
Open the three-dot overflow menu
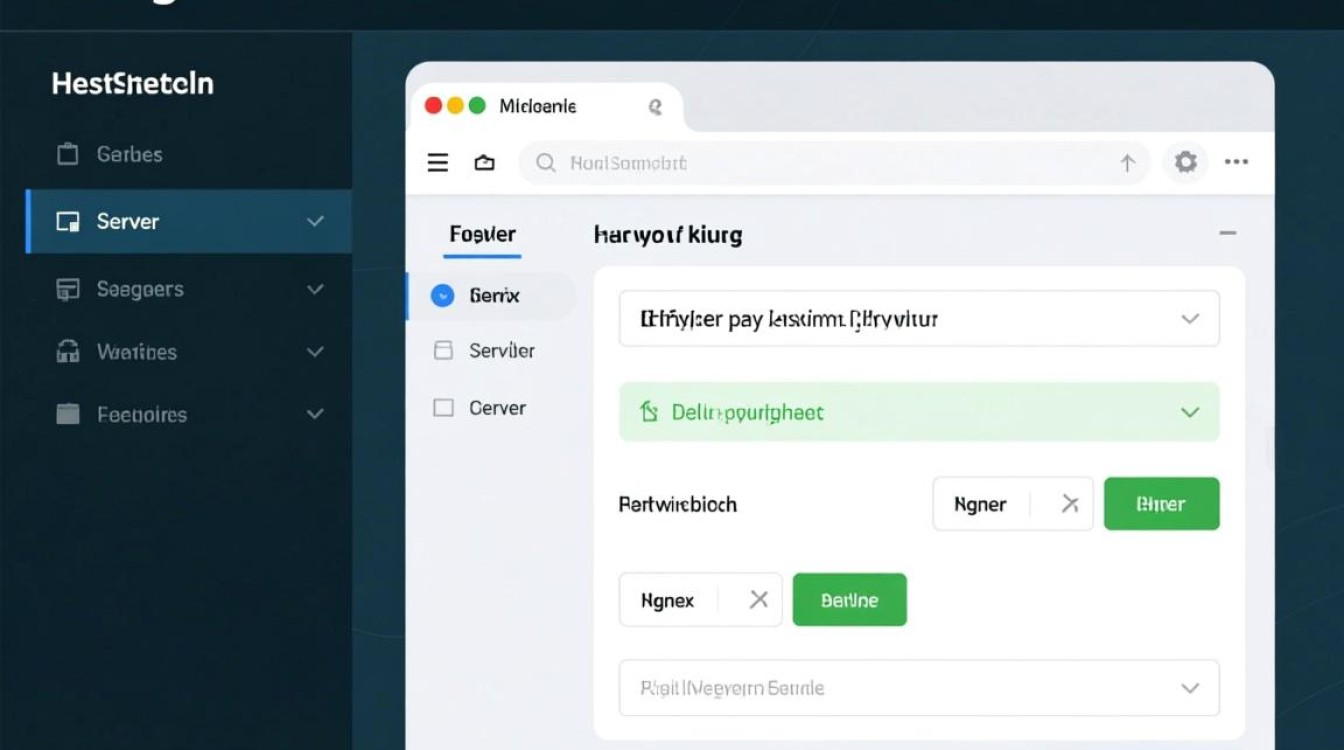pos(1237,162)
